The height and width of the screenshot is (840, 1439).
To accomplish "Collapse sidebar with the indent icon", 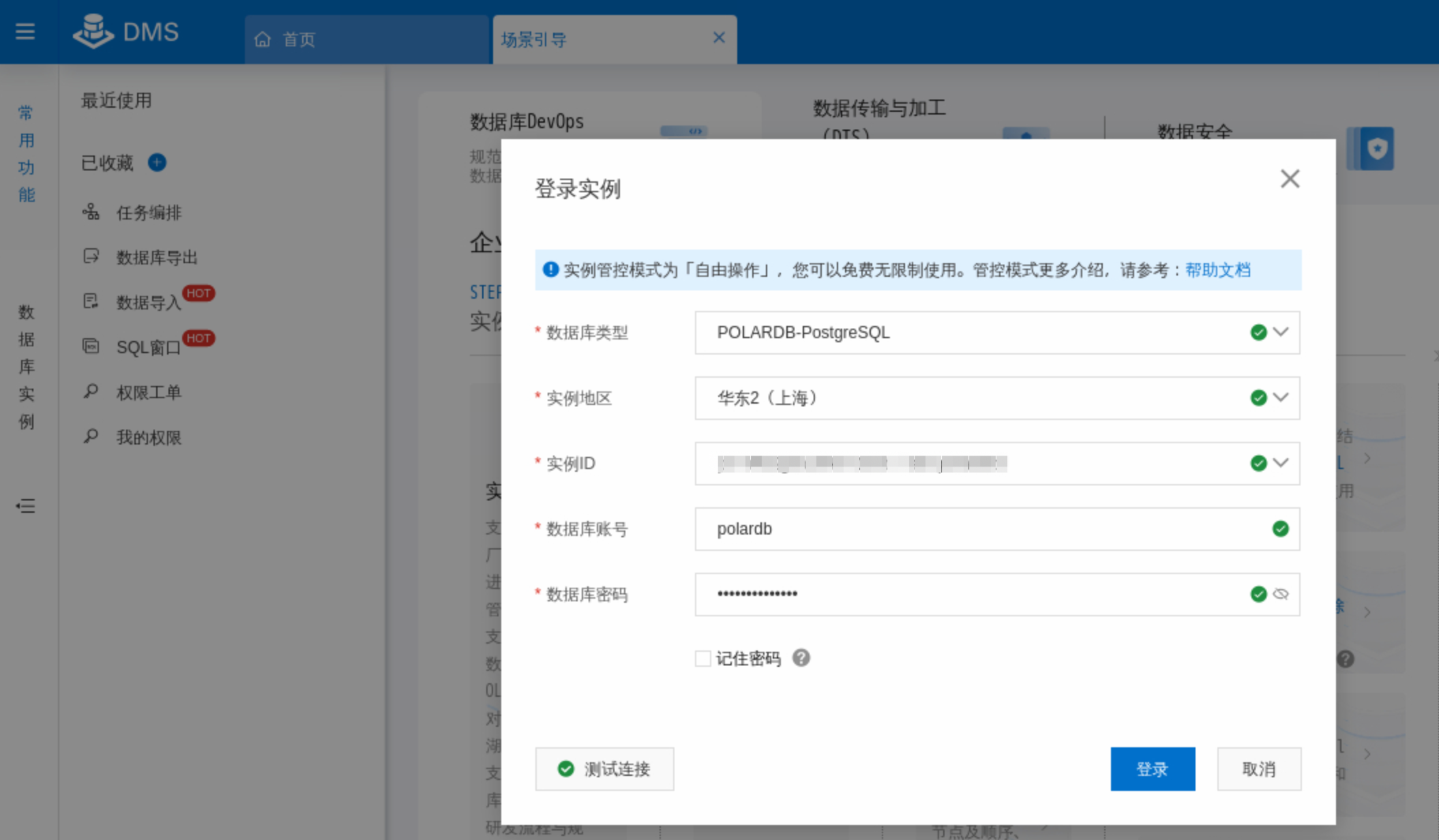I will click(25, 506).
